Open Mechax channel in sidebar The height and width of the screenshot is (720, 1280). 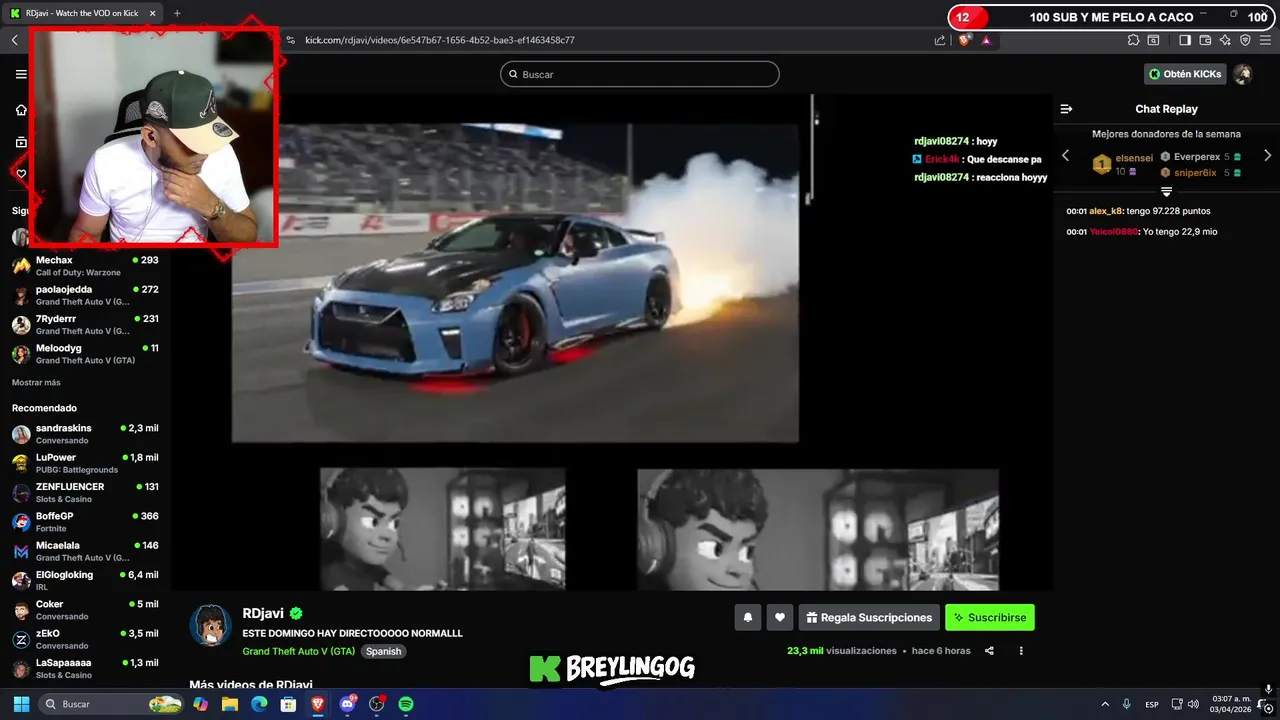tap(85, 266)
